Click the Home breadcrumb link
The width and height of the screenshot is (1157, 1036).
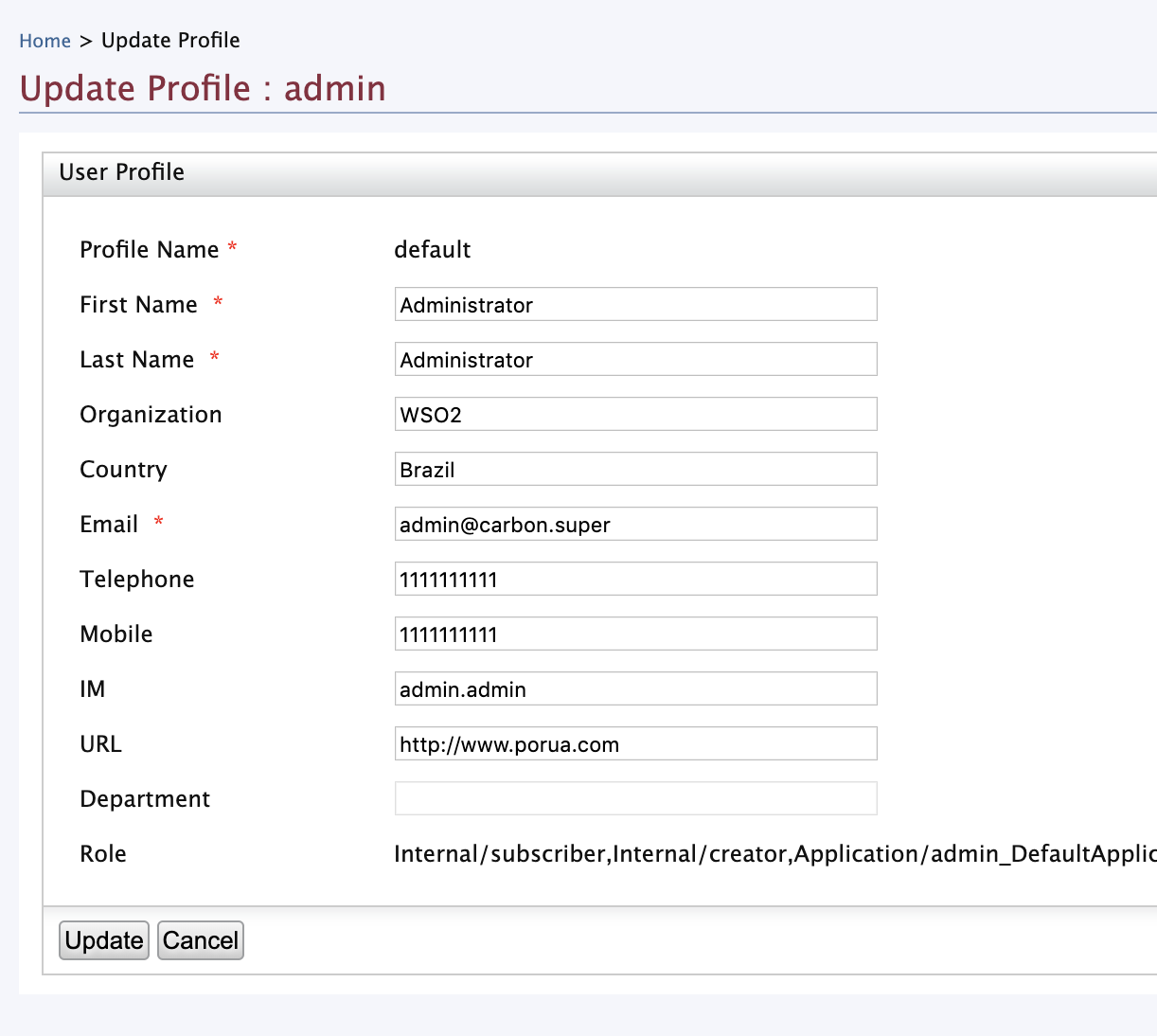(x=44, y=41)
